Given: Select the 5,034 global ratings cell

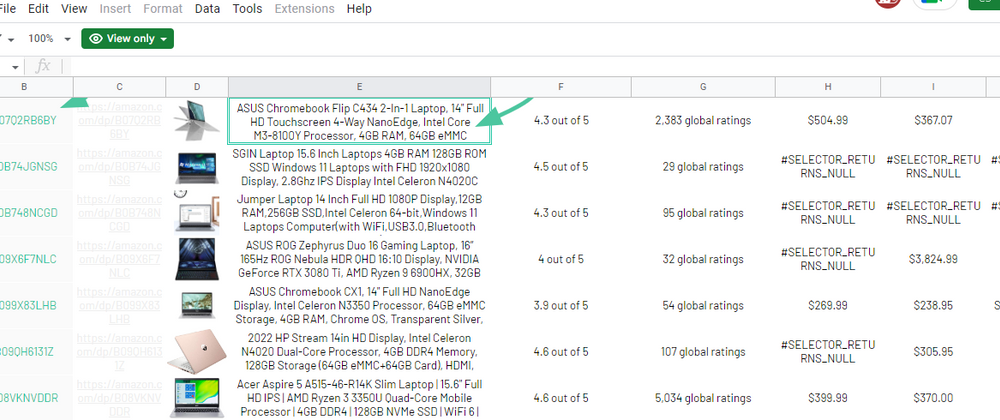Looking at the screenshot, I should [x=703, y=397].
